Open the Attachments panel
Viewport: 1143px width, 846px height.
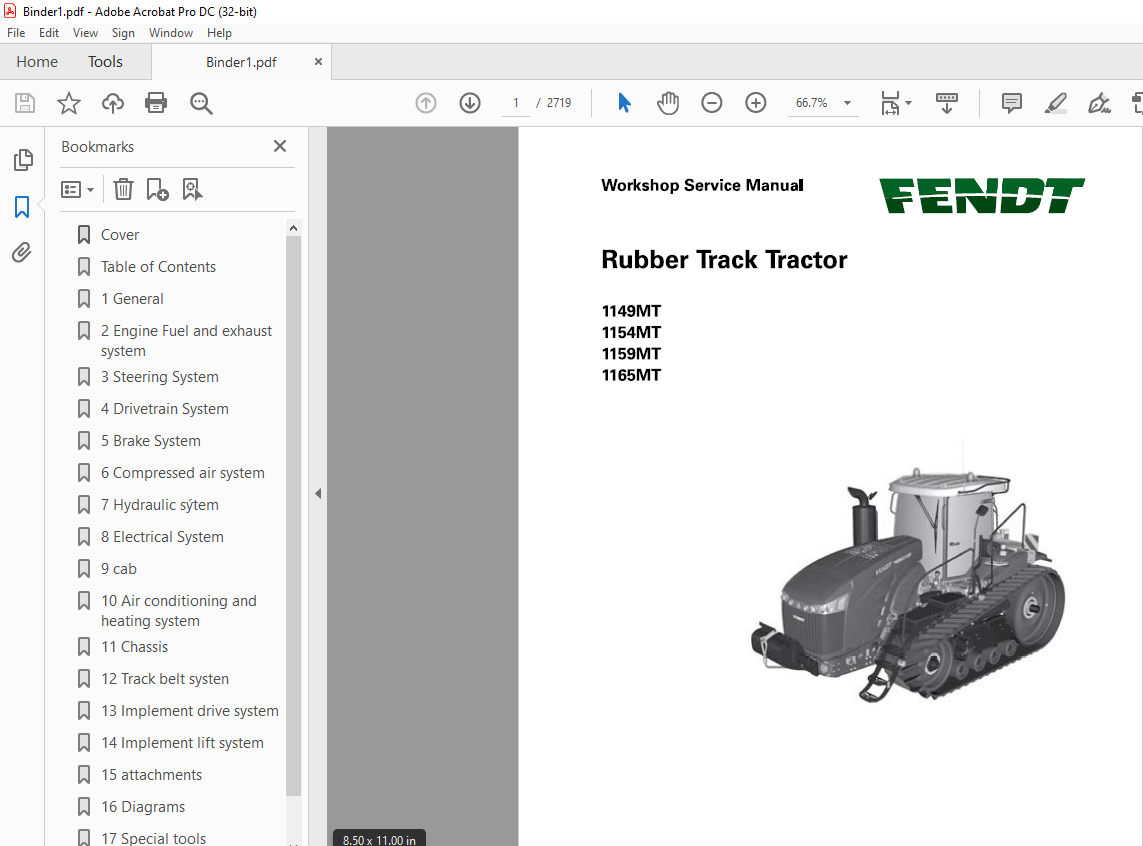pos(22,253)
